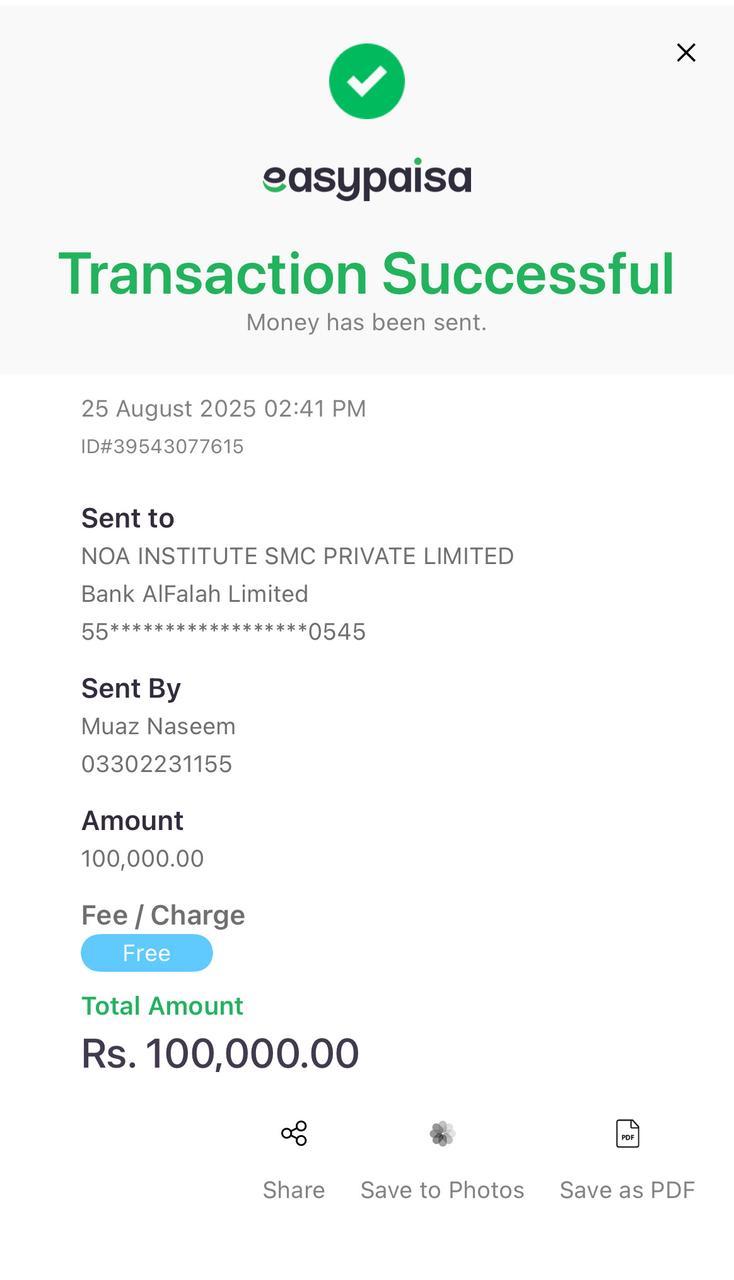Screen dimensions: 734x1280
Task: Click the Transaction Successful heading
Action: pyautogui.click(x=367, y=273)
